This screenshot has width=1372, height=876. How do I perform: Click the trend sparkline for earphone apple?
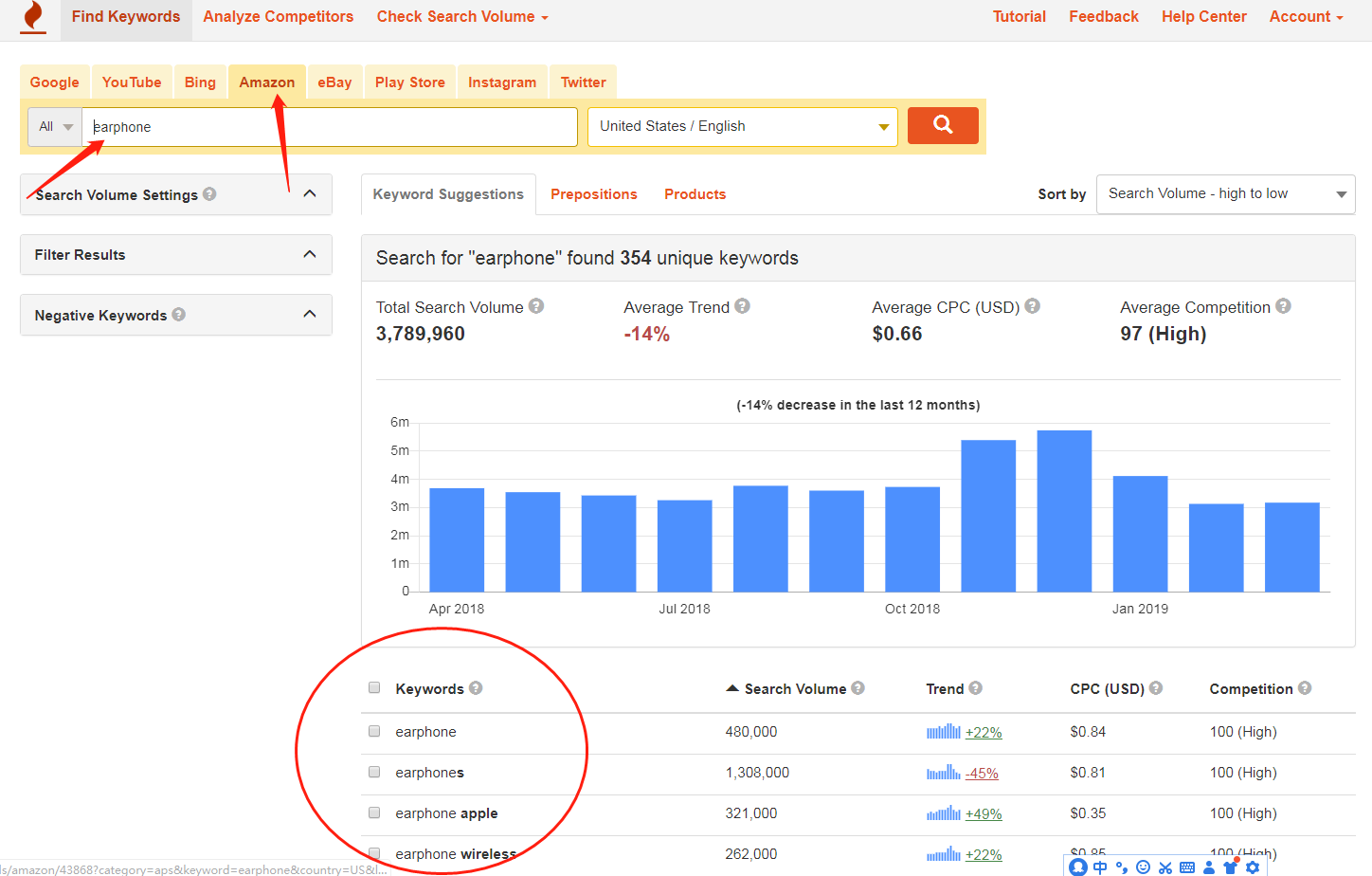tap(944, 812)
